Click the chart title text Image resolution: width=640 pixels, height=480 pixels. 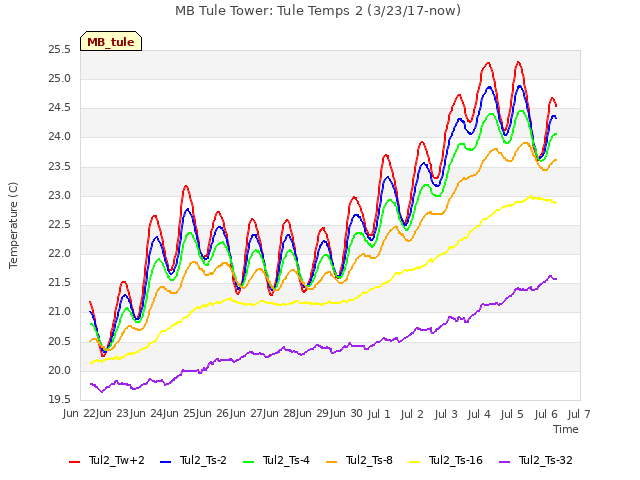click(318, 11)
